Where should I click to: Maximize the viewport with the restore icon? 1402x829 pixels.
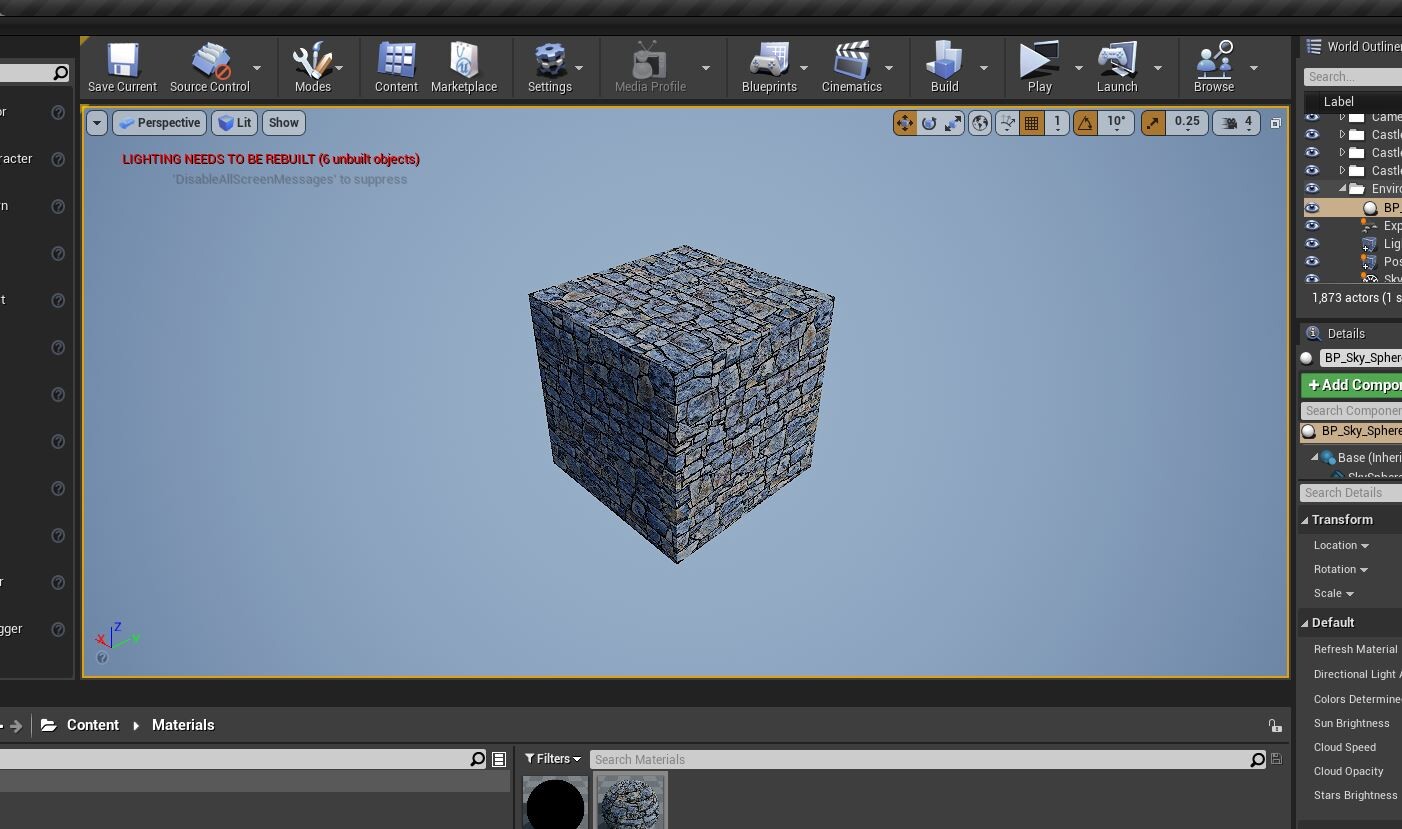click(1275, 122)
